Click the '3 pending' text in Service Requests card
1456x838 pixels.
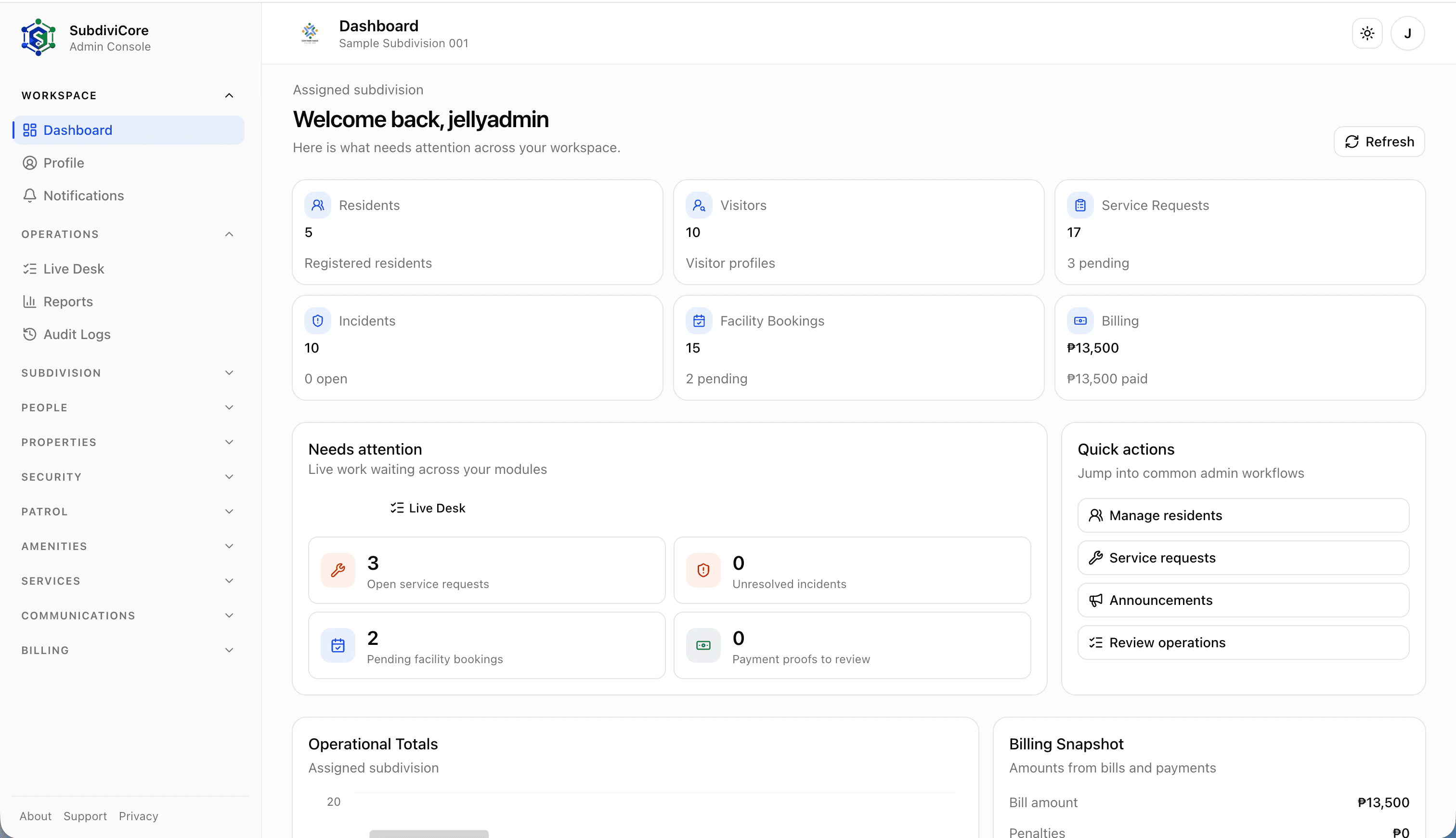[x=1098, y=263]
